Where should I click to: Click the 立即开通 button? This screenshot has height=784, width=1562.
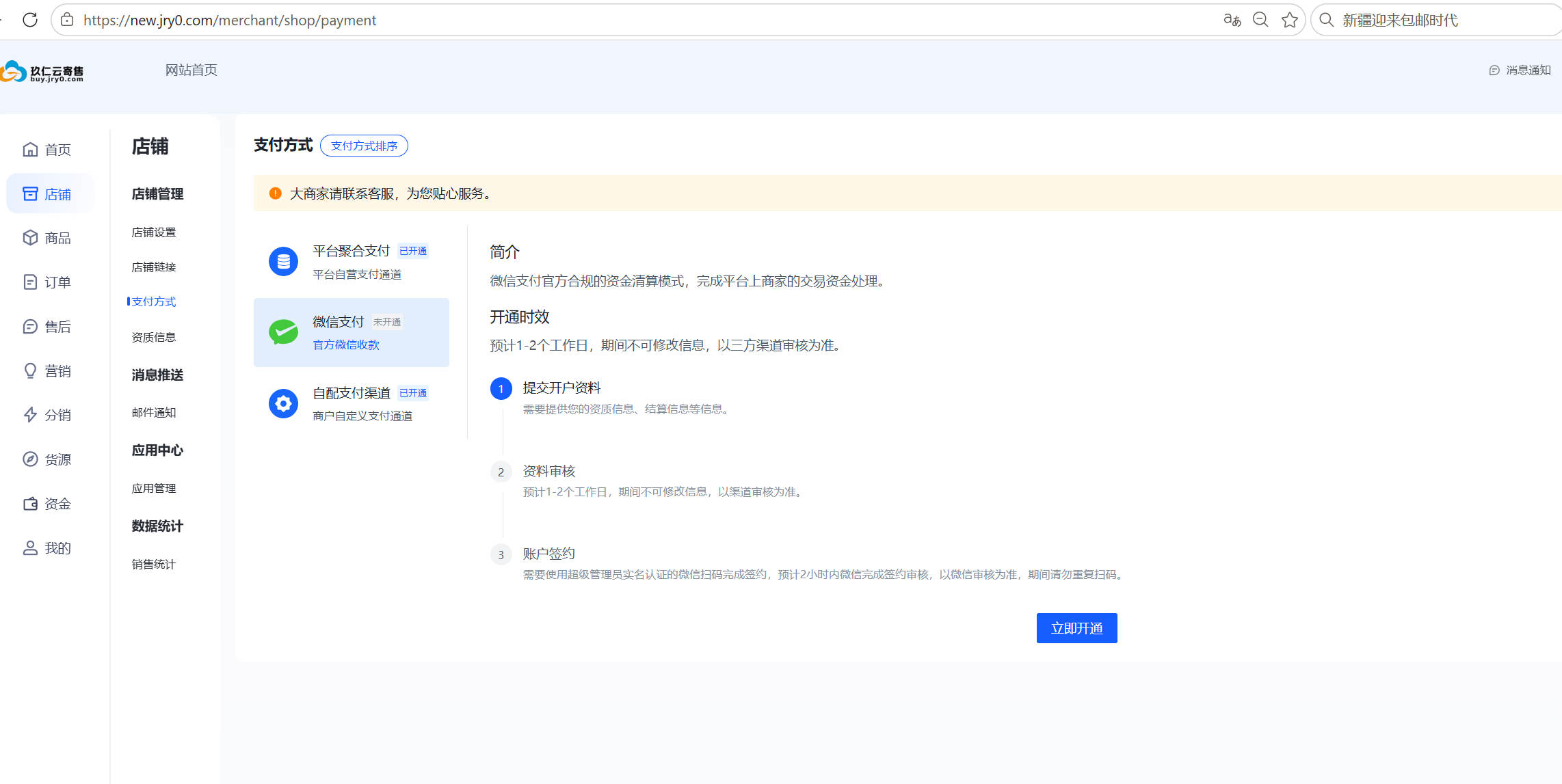[1076, 628]
